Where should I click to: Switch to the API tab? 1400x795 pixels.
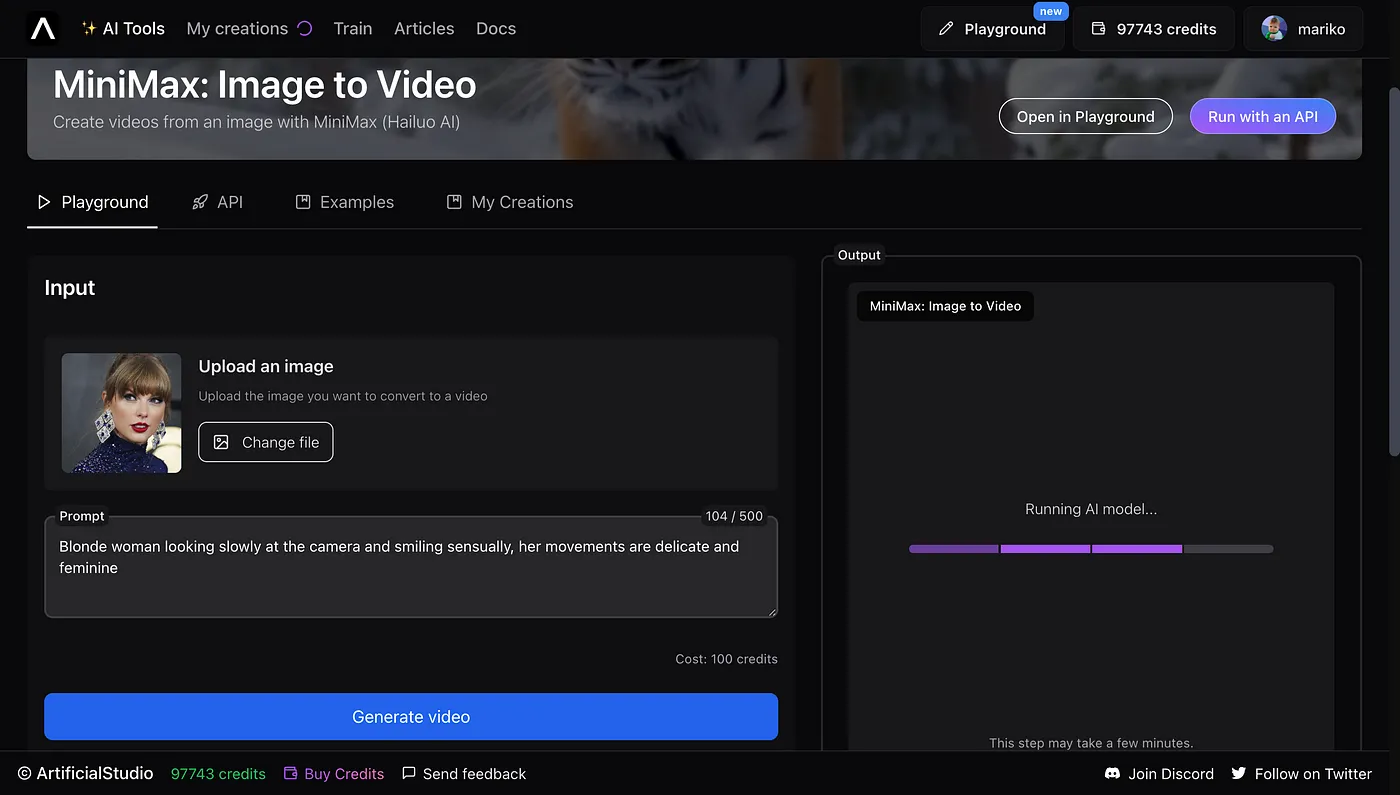pyautogui.click(x=217, y=202)
